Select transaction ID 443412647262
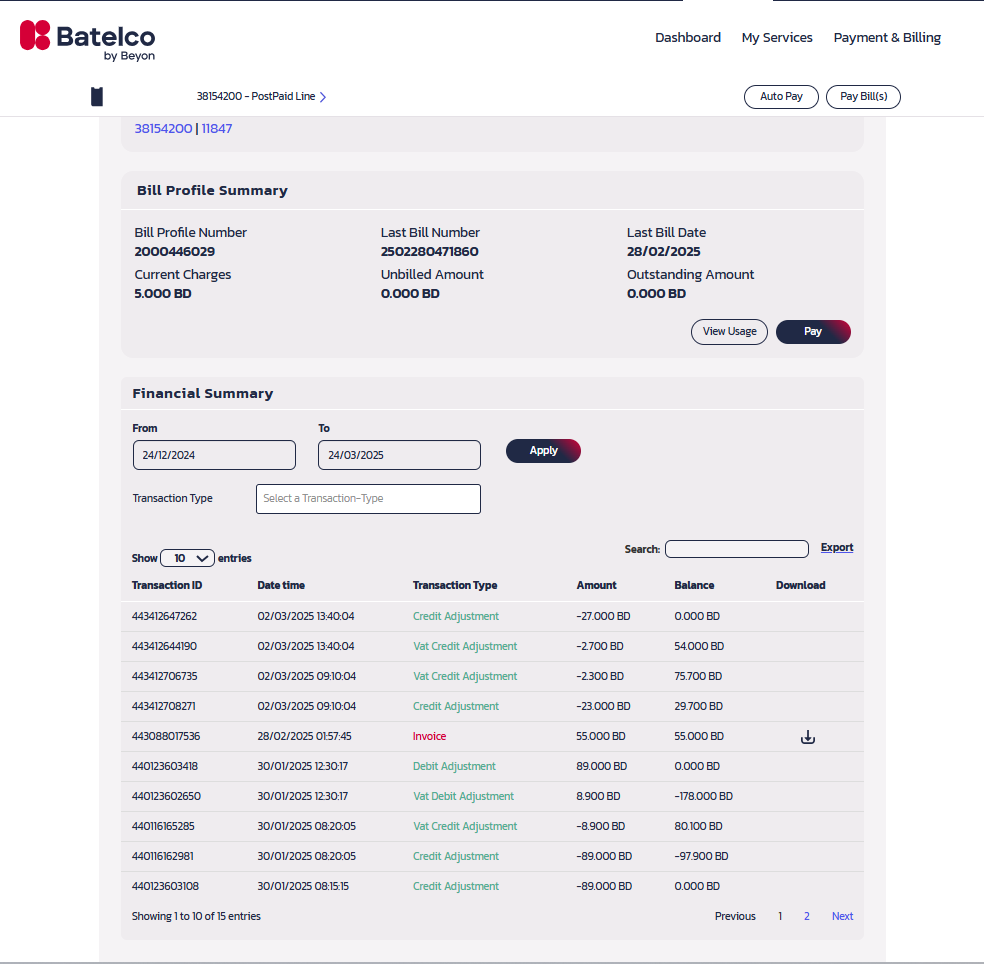The height and width of the screenshot is (964, 984). 164,616
